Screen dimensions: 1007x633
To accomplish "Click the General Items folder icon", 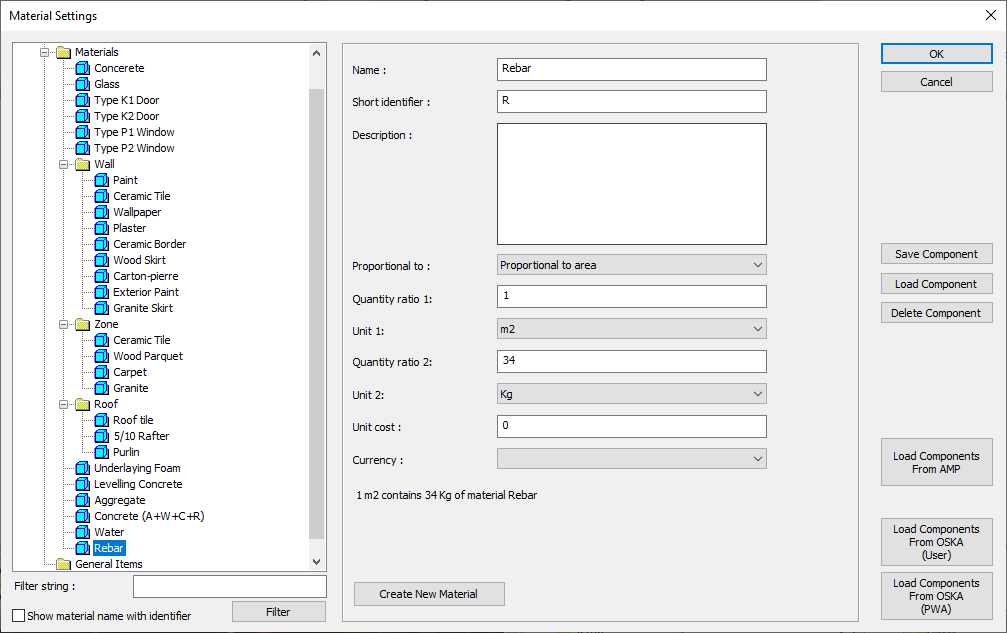I will click(64, 564).
